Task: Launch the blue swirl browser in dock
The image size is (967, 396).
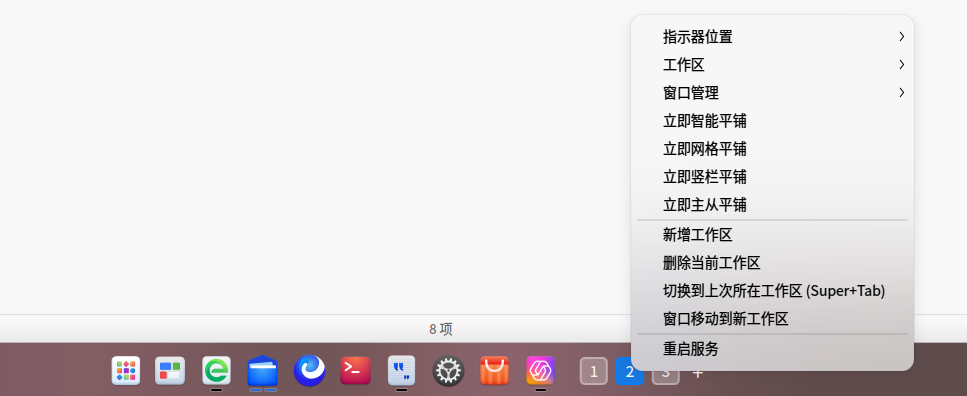Action: (x=309, y=371)
